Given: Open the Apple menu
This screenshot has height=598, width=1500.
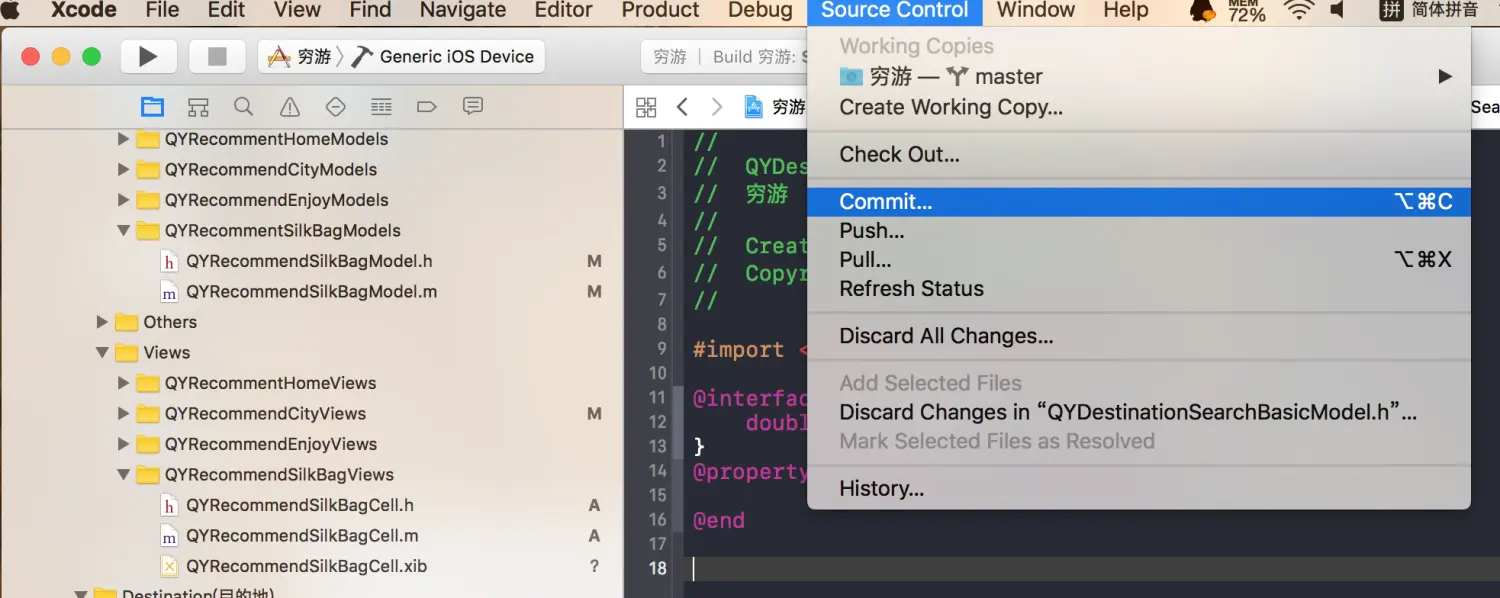Looking at the screenshot, I should coord(10,10).
